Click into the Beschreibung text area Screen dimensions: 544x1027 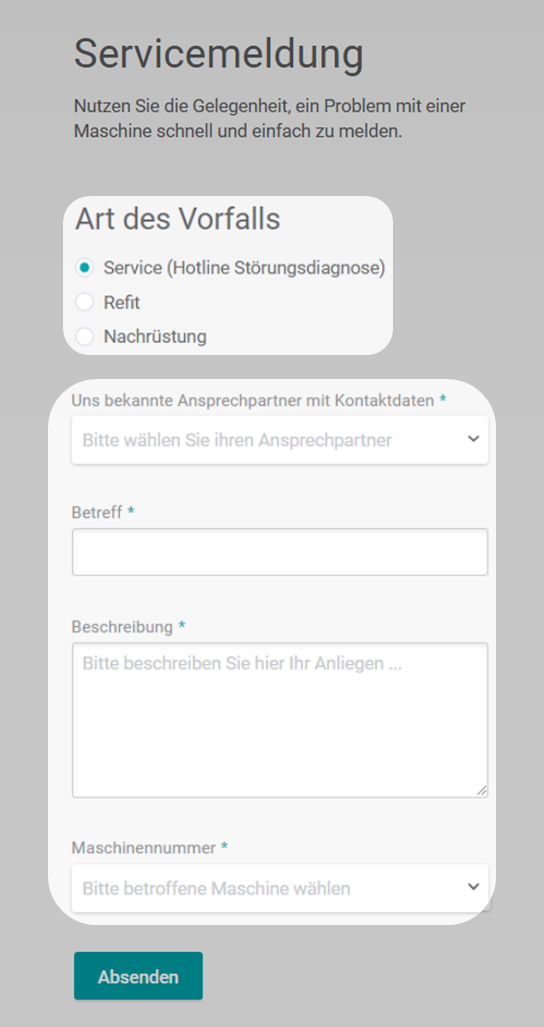tap(280, 720)
